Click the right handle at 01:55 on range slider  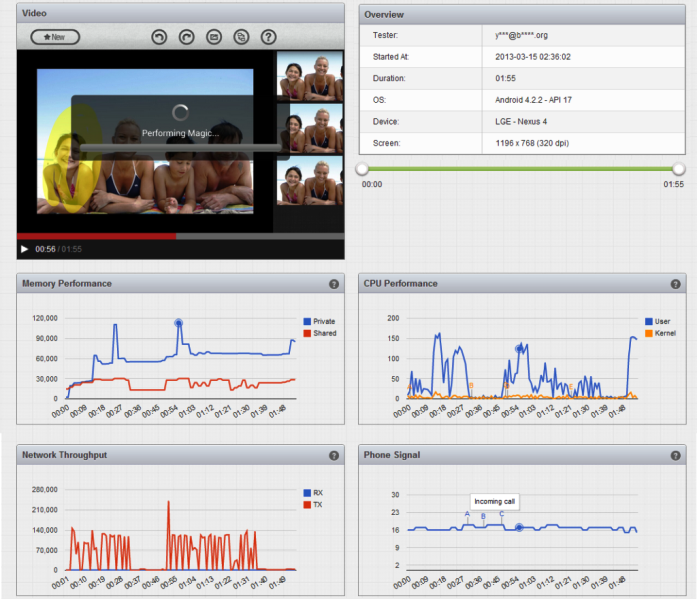coord(678,169)
